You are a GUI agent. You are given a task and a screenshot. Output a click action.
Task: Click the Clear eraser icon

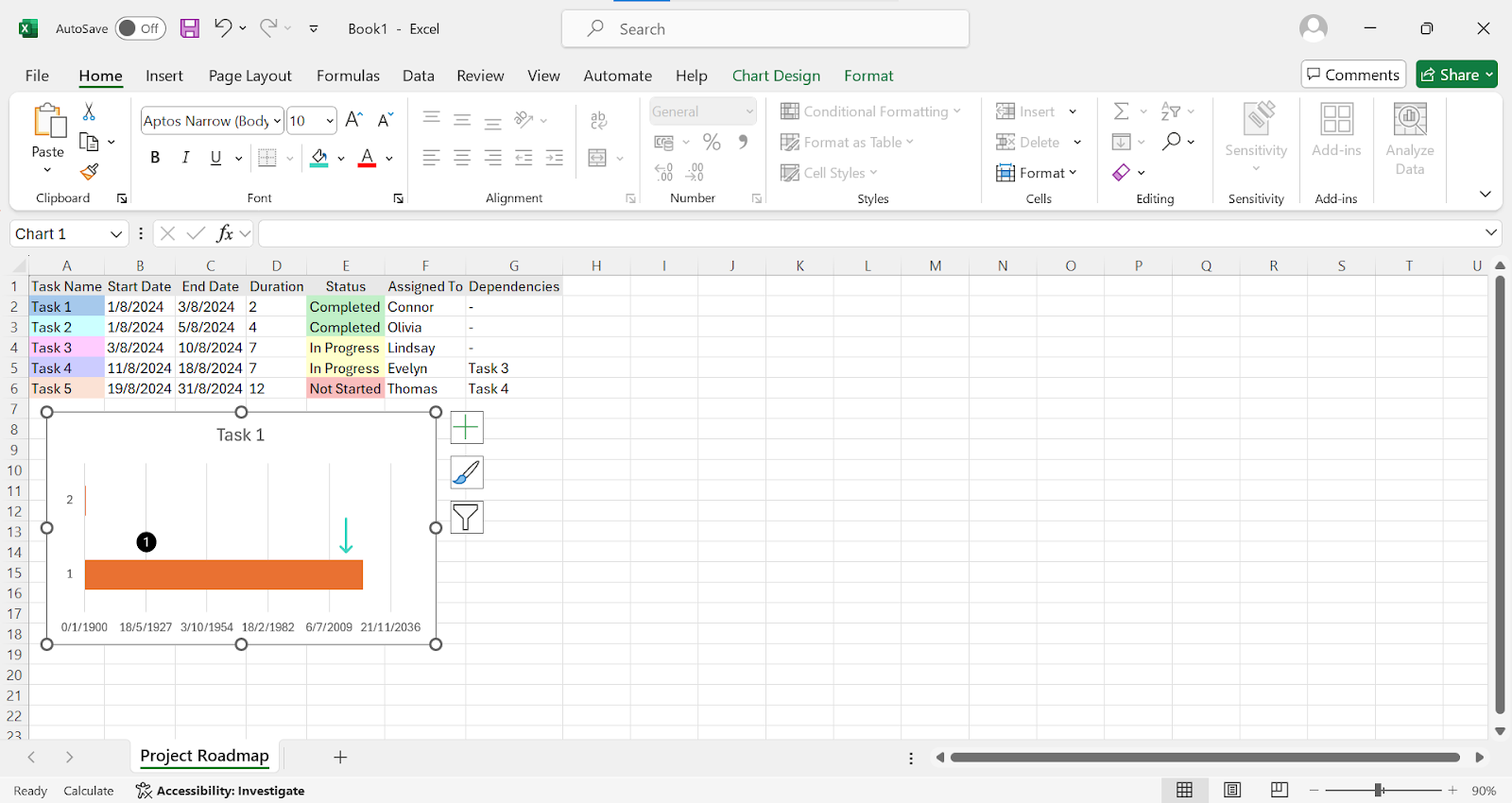pos(1121,172)
